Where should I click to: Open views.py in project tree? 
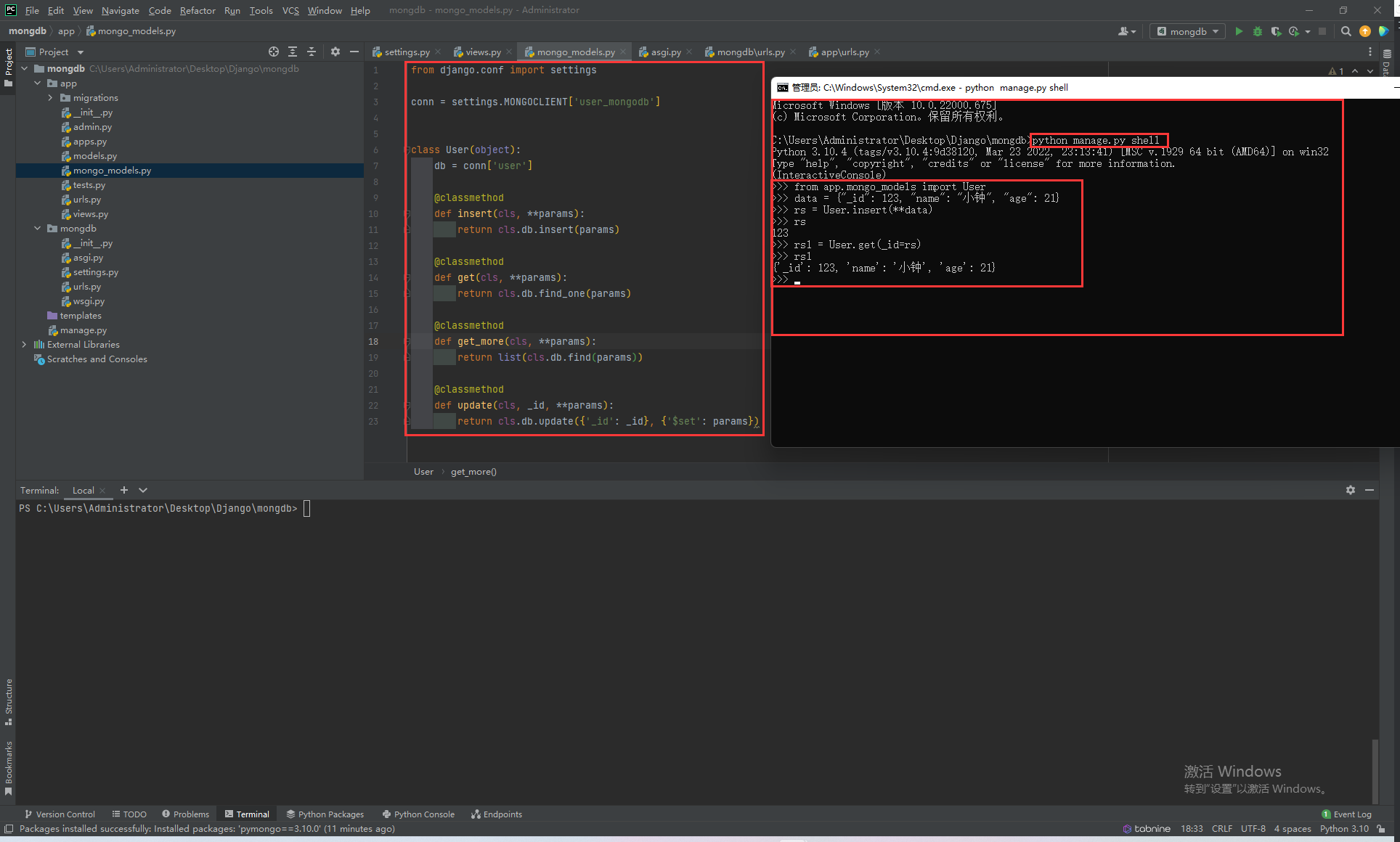click(x=90, y=214)
